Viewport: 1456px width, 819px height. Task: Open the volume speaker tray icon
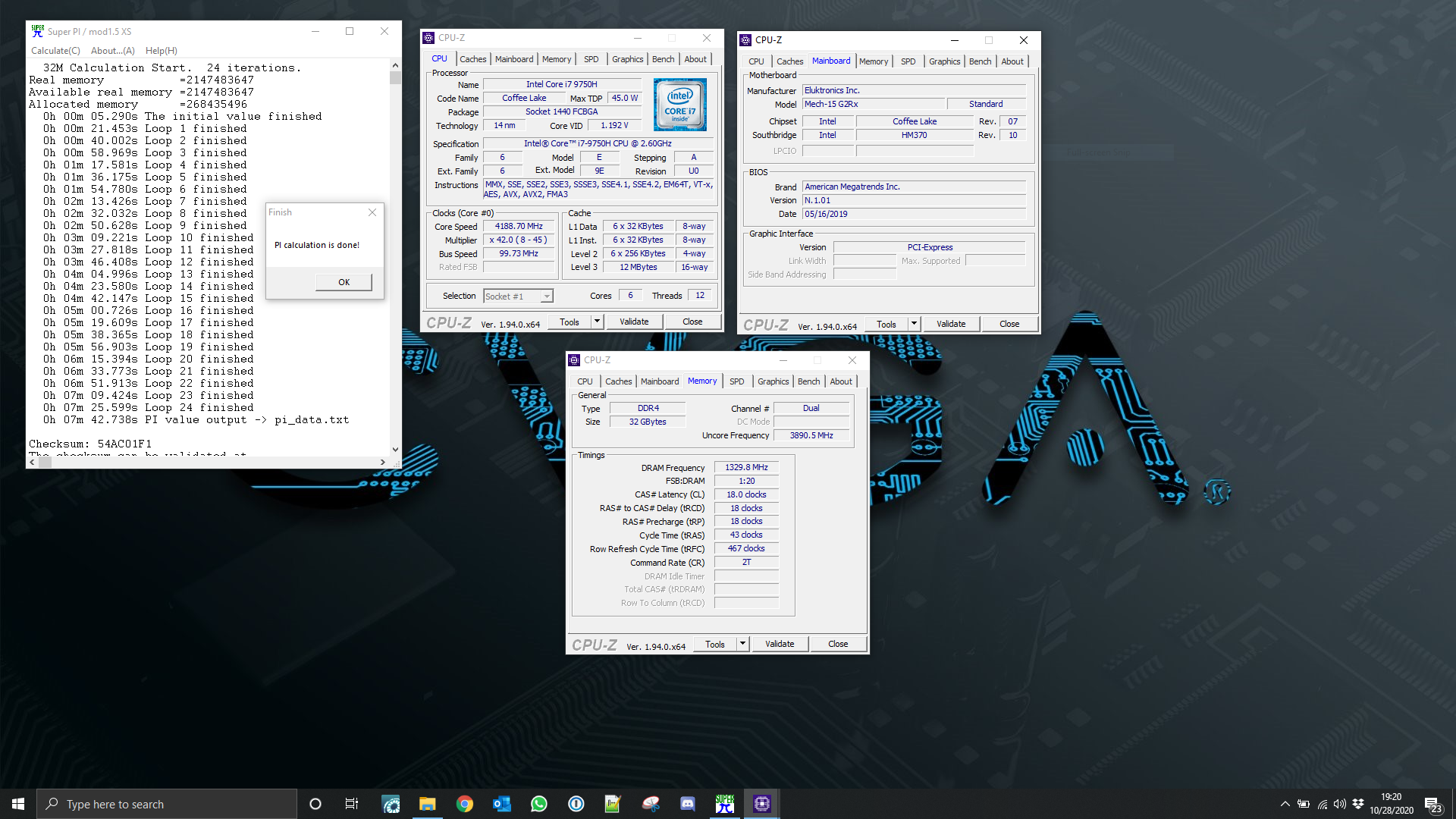[x=1340, y=804]
